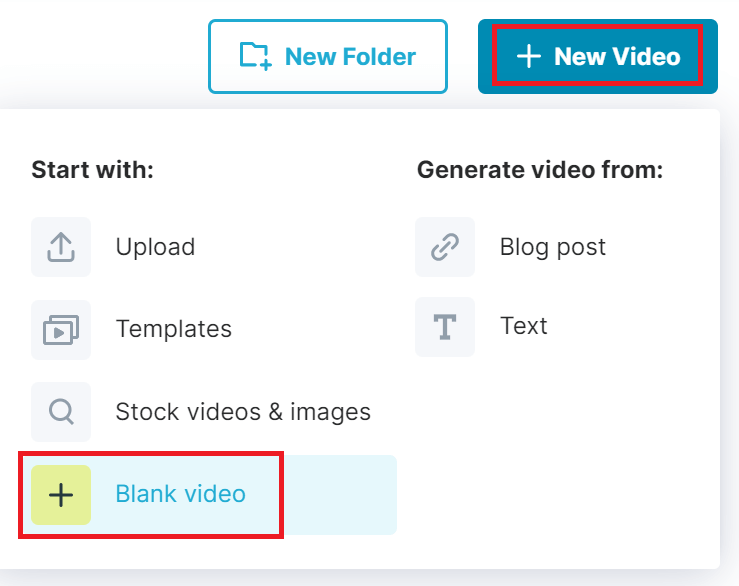The image size is (739, 586).
Task: Open Stock videos & images option
Action: (x=243, y=411)
